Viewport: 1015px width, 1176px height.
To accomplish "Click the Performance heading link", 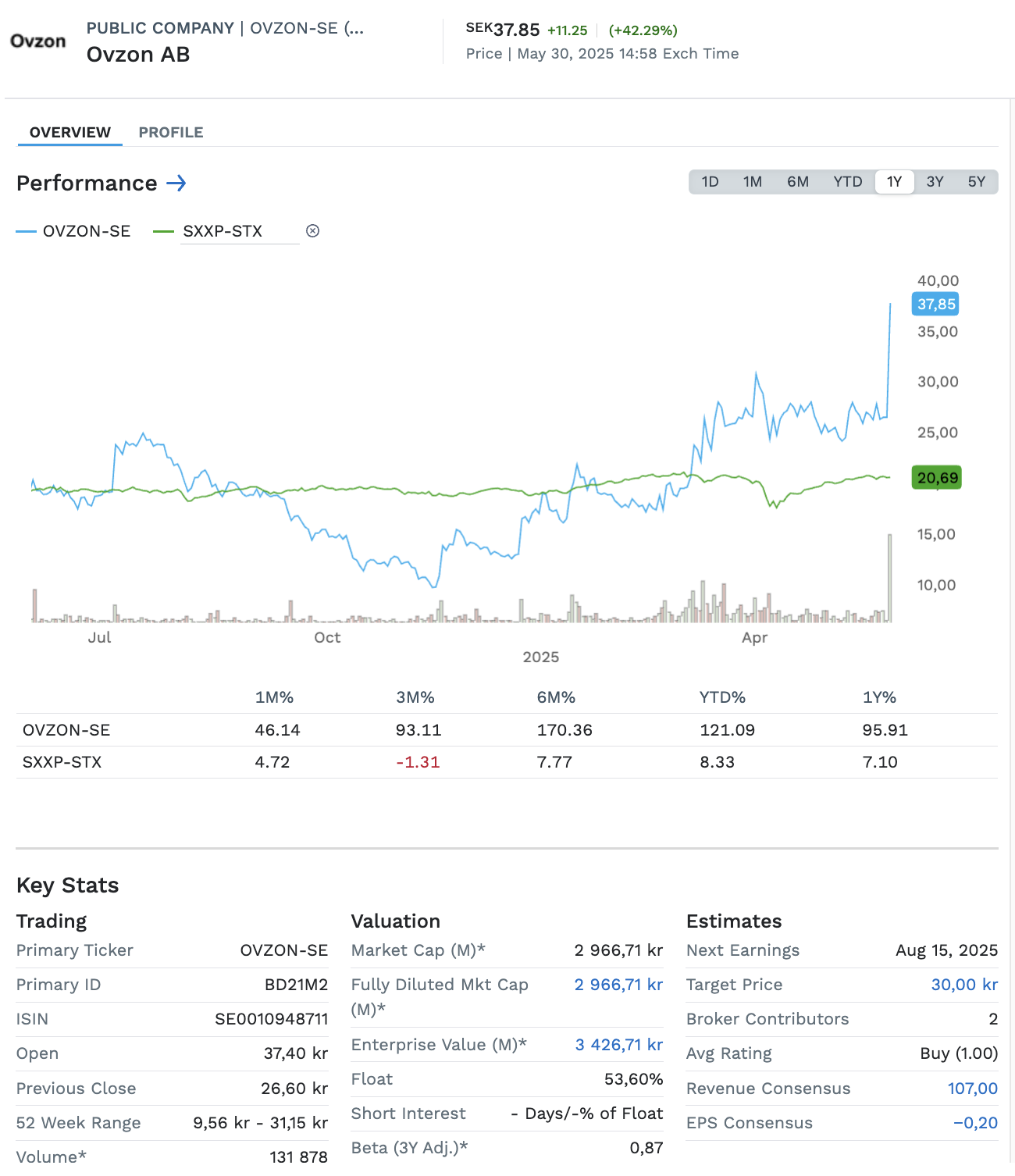I will pyautogui.click(x=87, y=184).
